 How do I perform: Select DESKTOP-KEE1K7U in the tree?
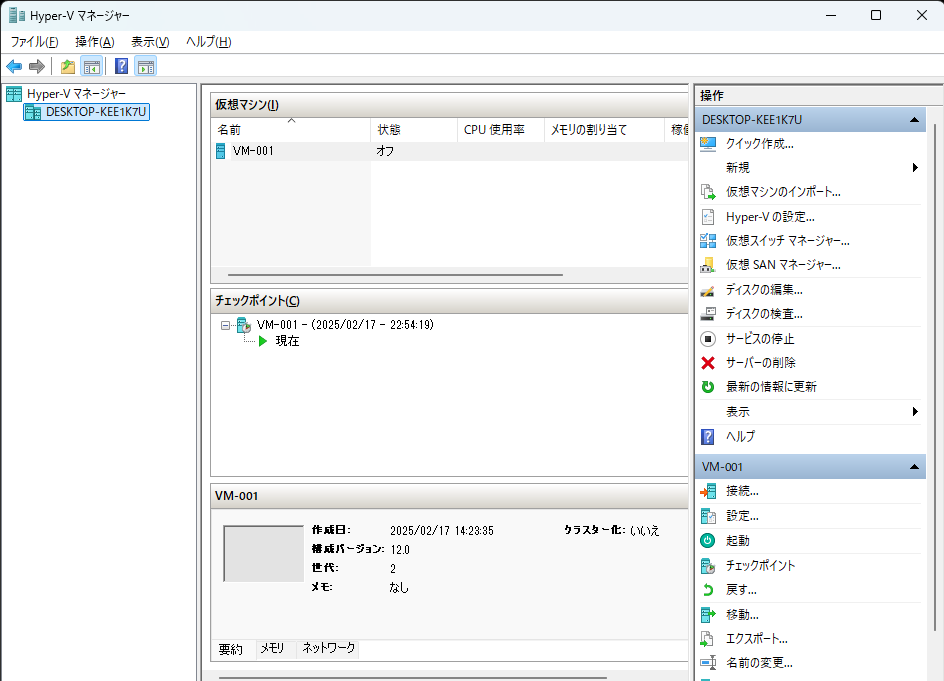tap(87, 112)
